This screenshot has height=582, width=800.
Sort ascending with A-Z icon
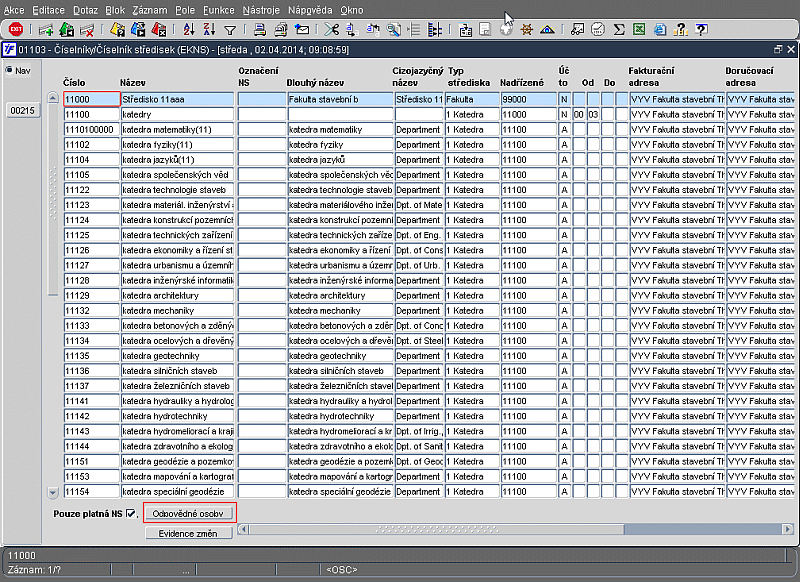(189, 30)
